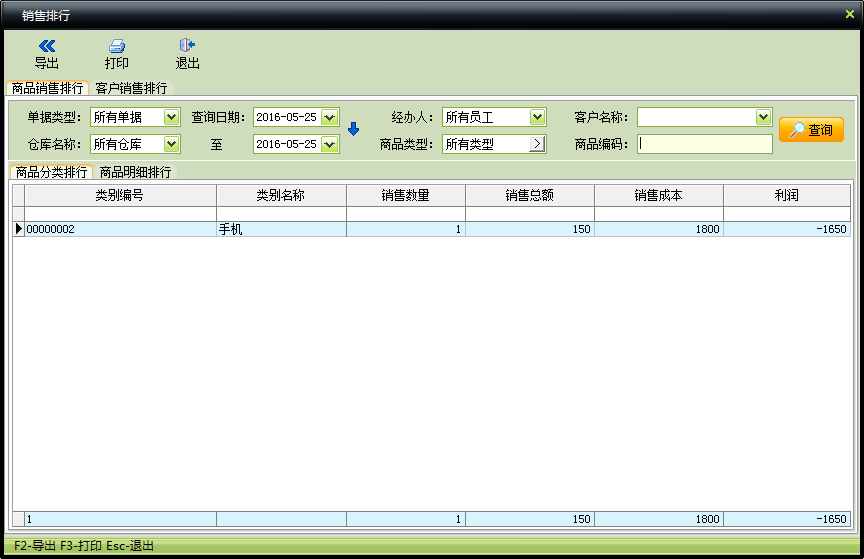Click the footer total 1800 cell

point(659,519)
